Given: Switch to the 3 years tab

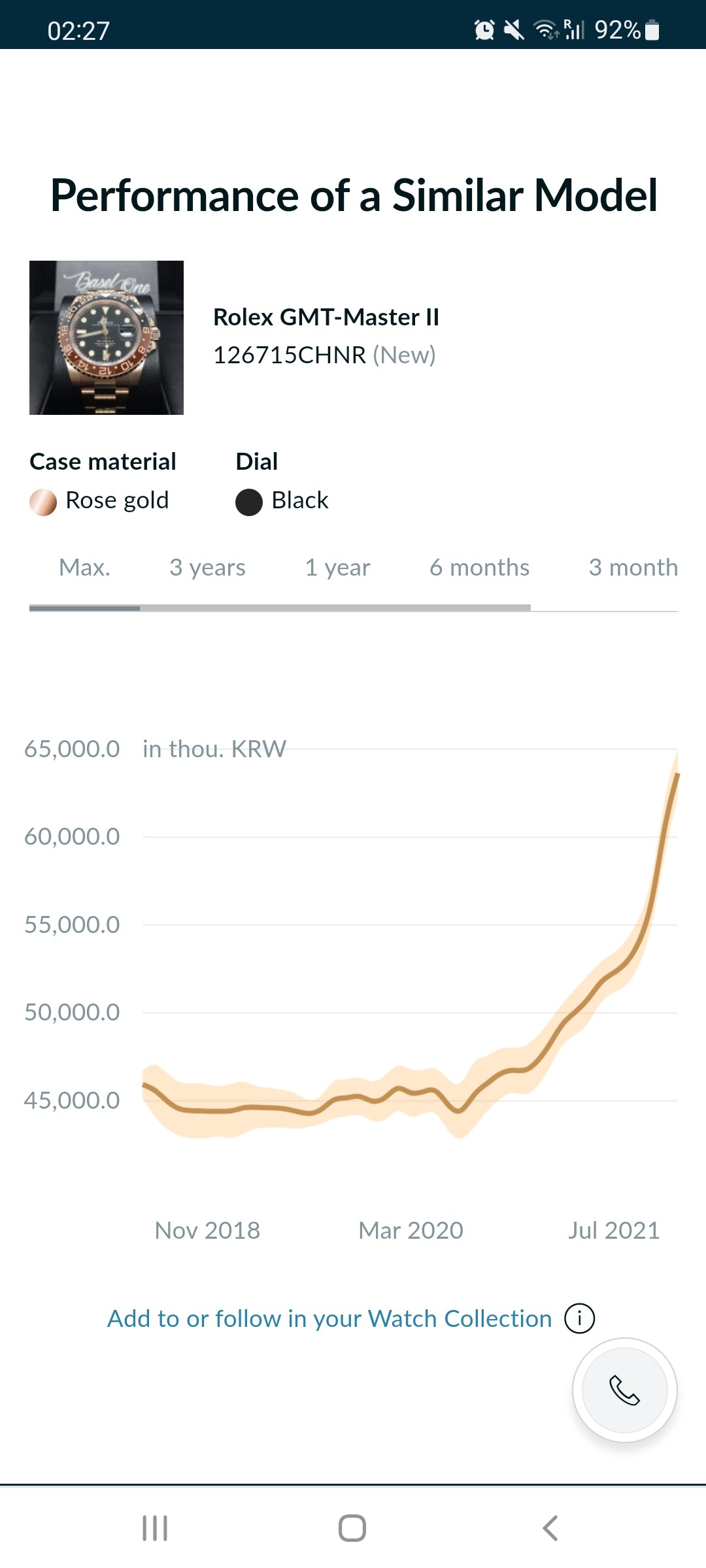Looking at the screenshot, I should (207, 567).
